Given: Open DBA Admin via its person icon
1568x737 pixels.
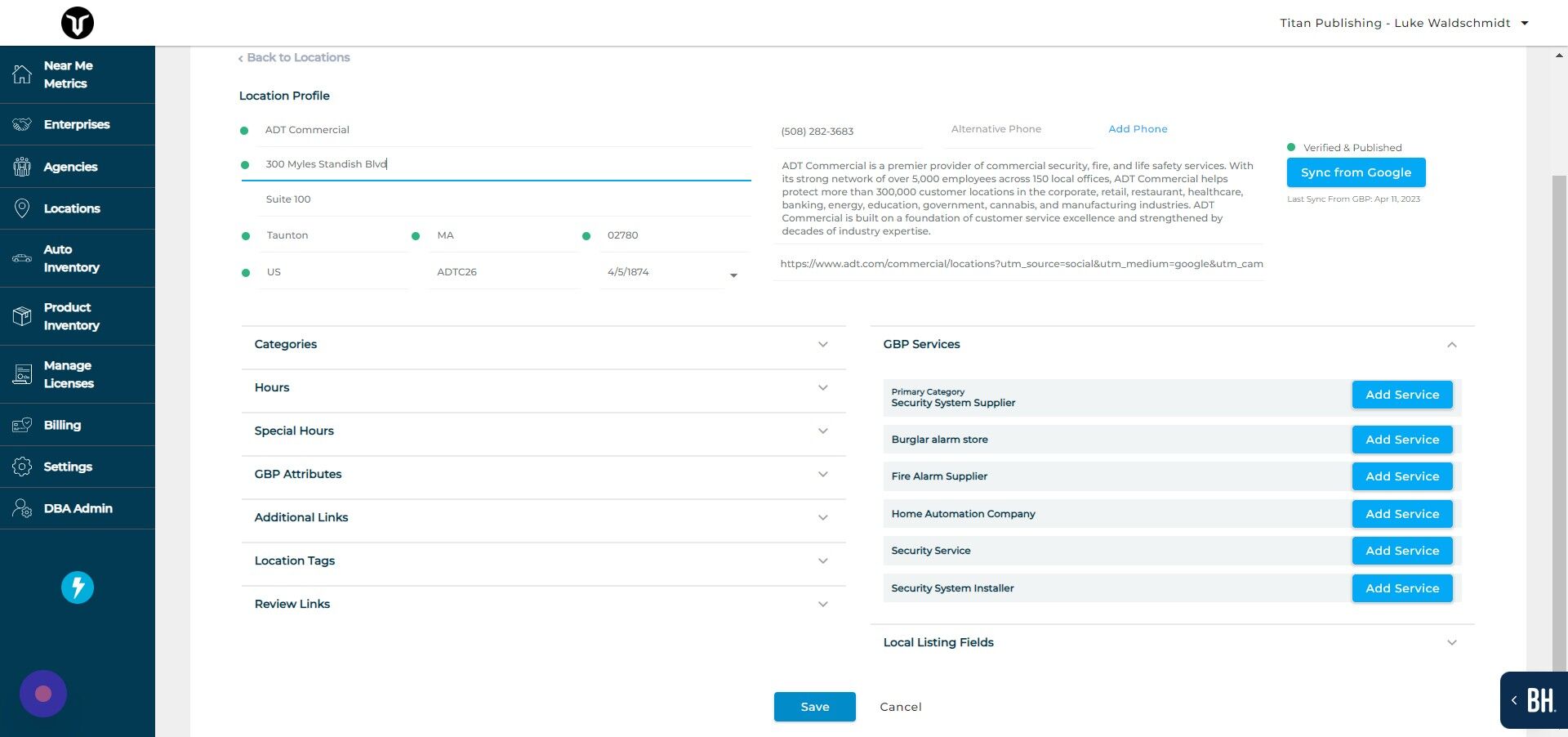Looking at the screenshot, I should 22,508.
